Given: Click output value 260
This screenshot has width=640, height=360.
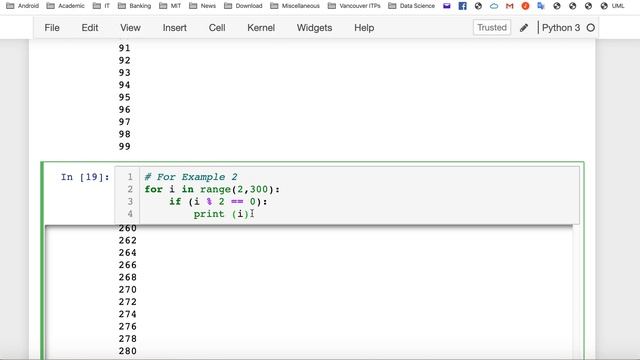Looking at the screenshot, I should point(128,229).
